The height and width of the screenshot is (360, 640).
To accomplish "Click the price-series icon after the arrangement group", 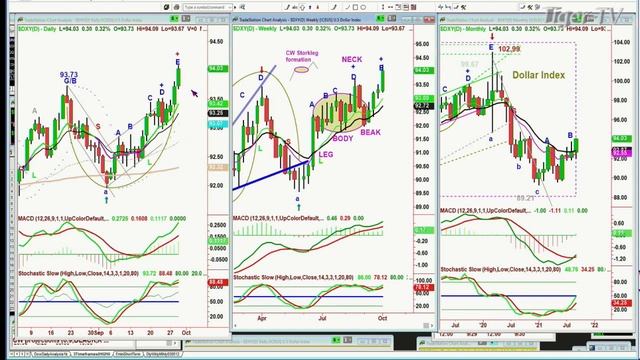I will tap(440, 7).
